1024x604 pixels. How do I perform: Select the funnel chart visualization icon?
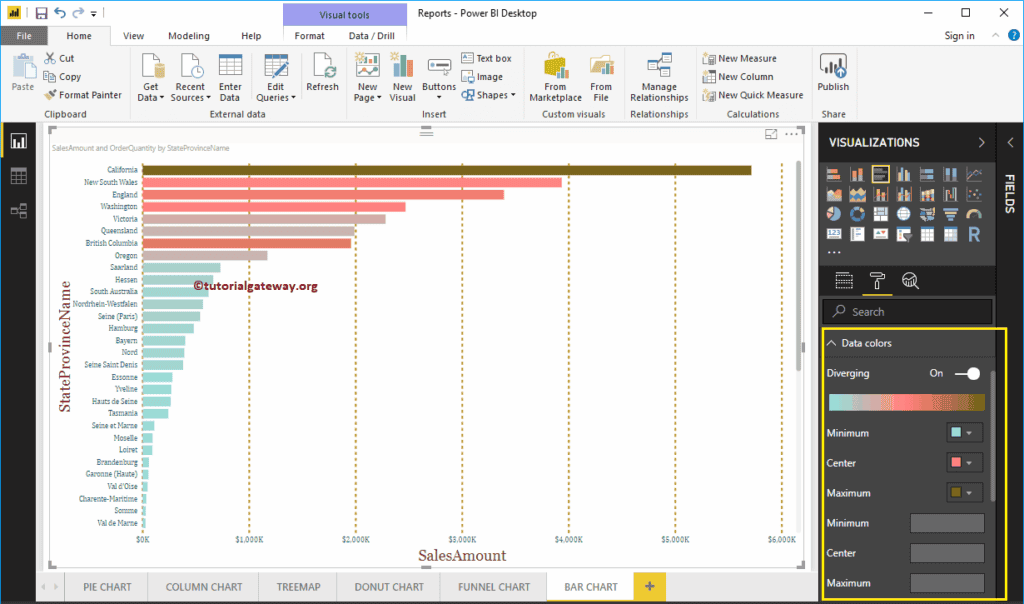[x=951, y=213]
